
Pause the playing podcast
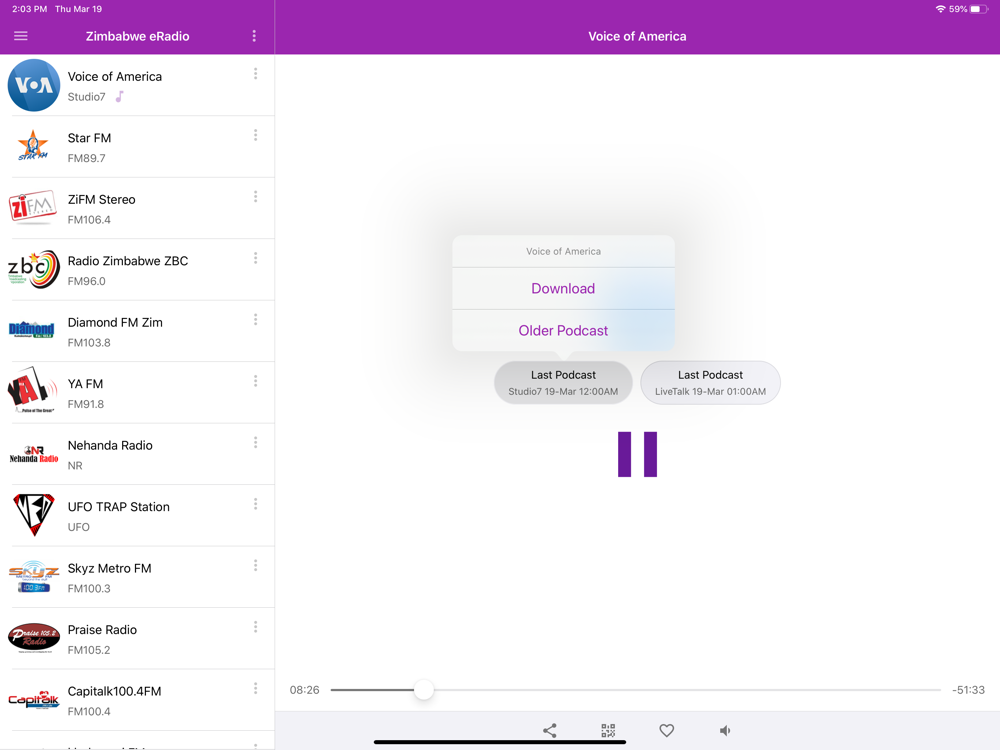click(x=637, y=454)
